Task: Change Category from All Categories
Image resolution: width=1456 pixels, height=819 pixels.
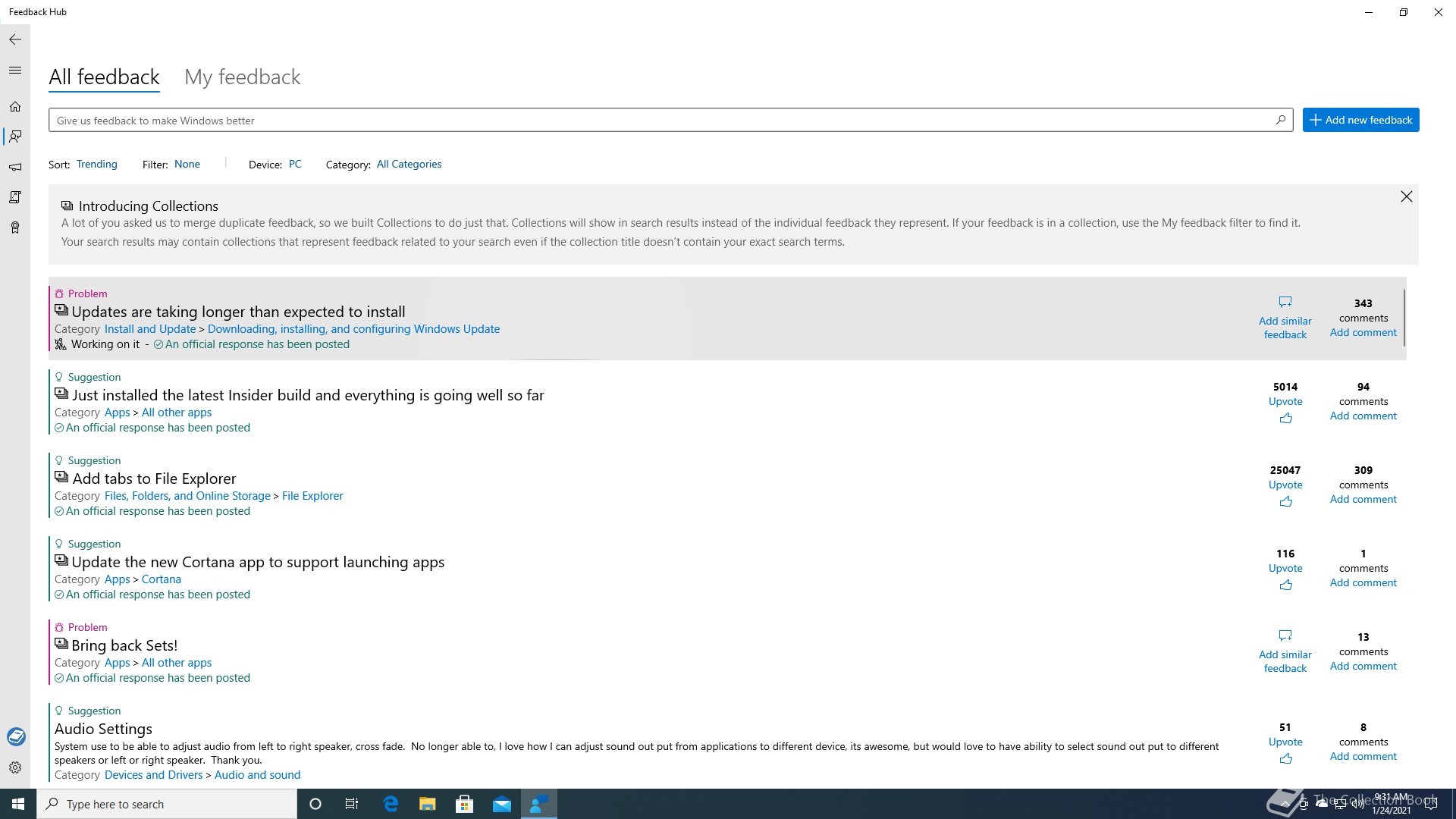Action: pos(409,164)
